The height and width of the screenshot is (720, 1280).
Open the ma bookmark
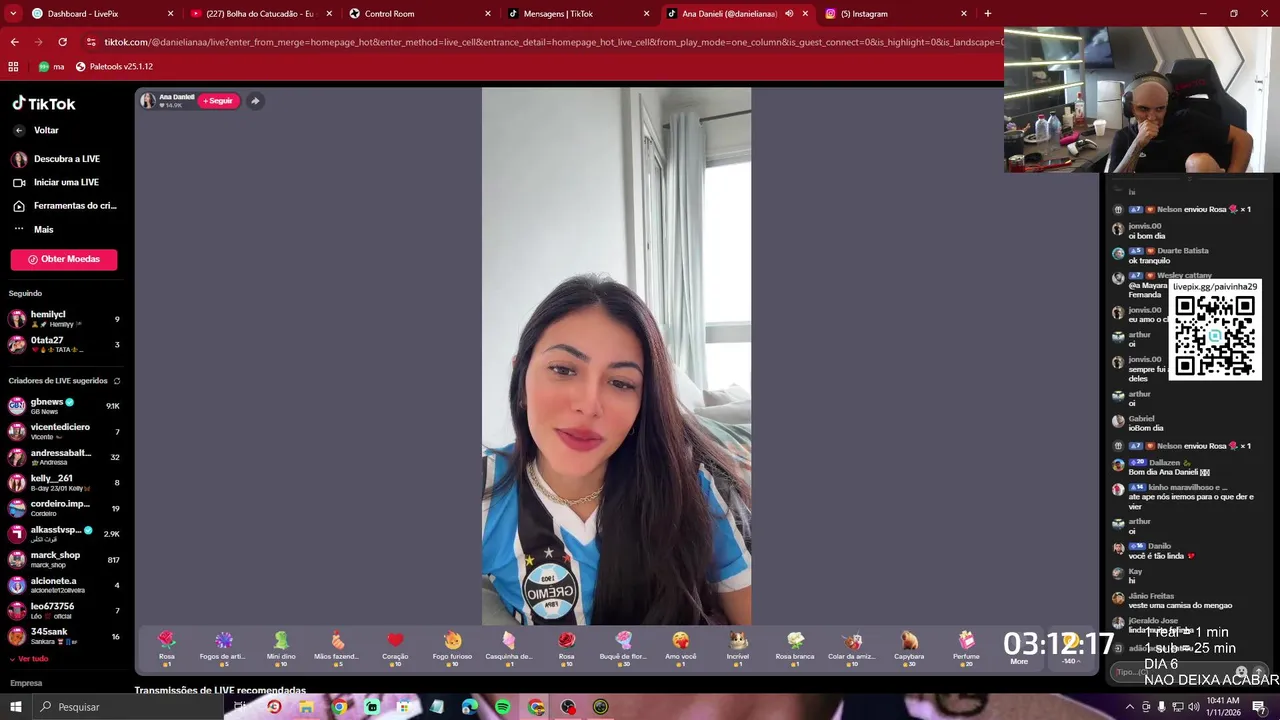[51, 67]
